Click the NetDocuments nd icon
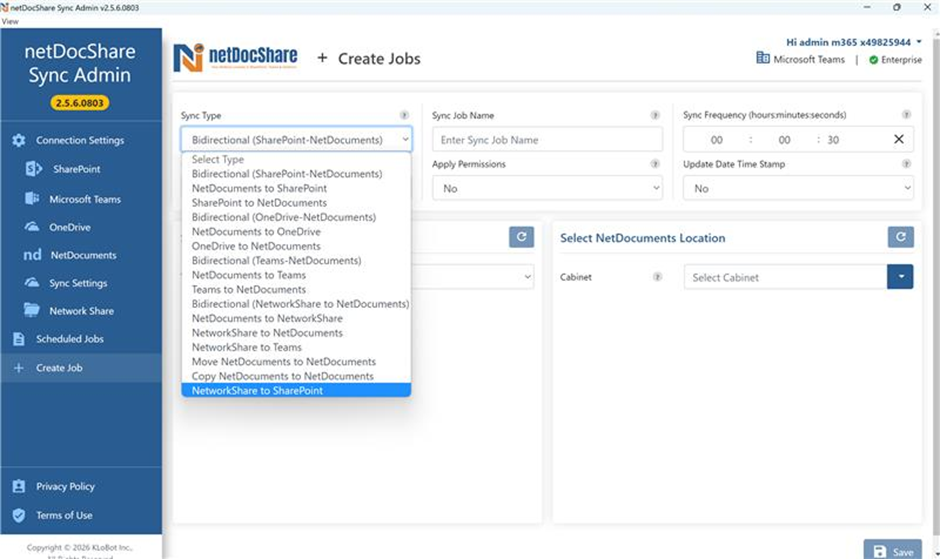The height and width of the screenshot is (559, 940). point(32,255)
